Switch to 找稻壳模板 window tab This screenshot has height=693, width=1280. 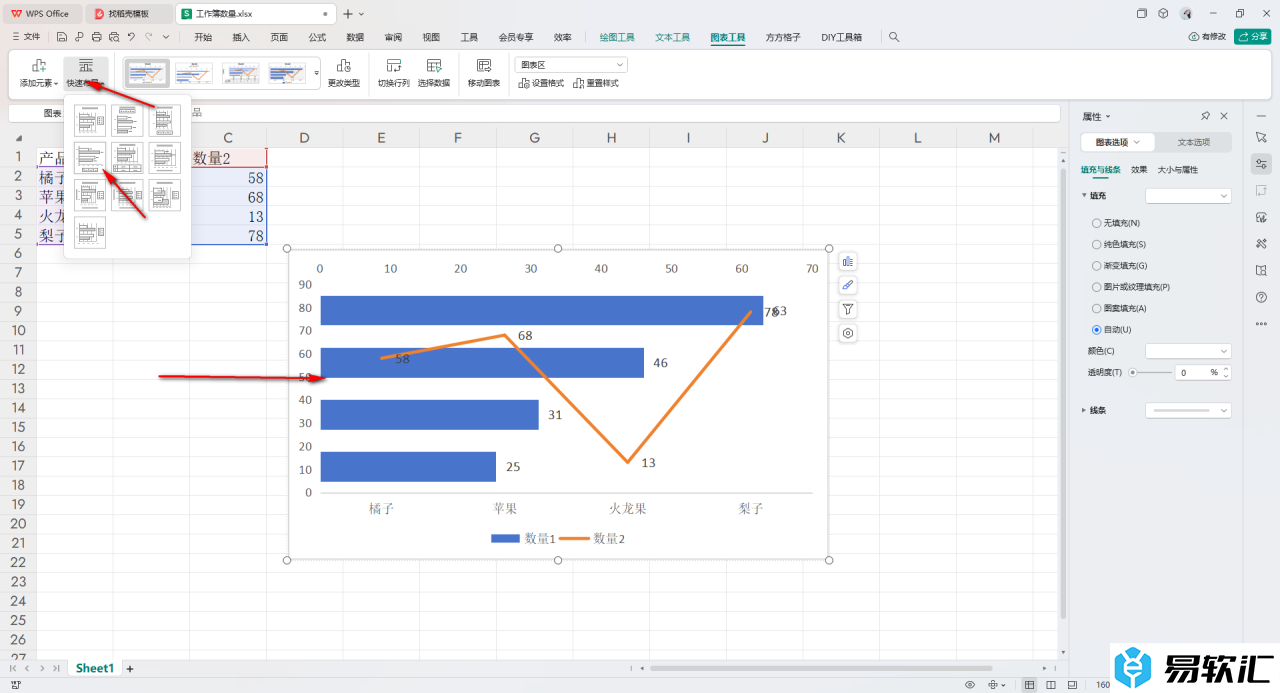[128, 14]
